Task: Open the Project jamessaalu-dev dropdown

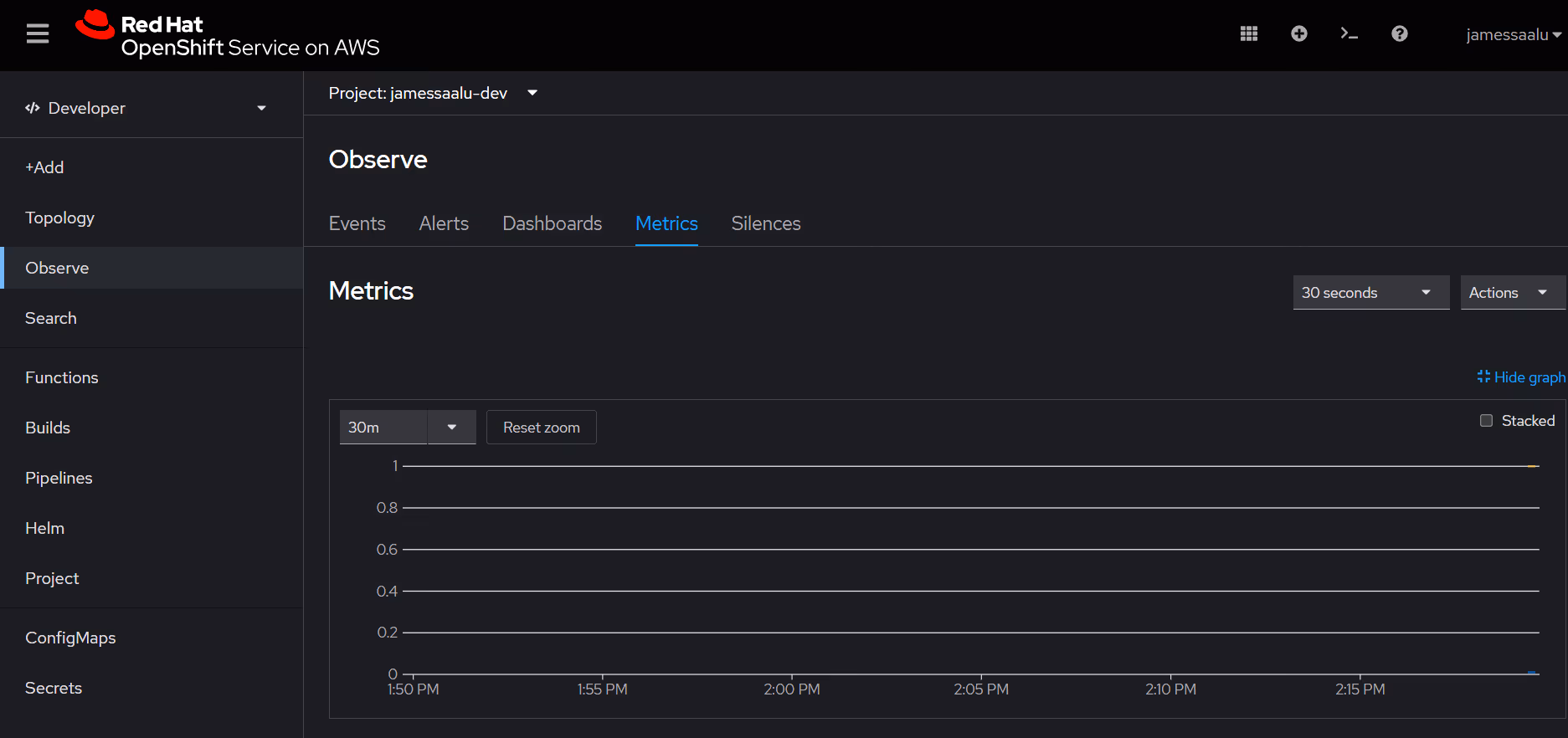Action: [433, 93]
